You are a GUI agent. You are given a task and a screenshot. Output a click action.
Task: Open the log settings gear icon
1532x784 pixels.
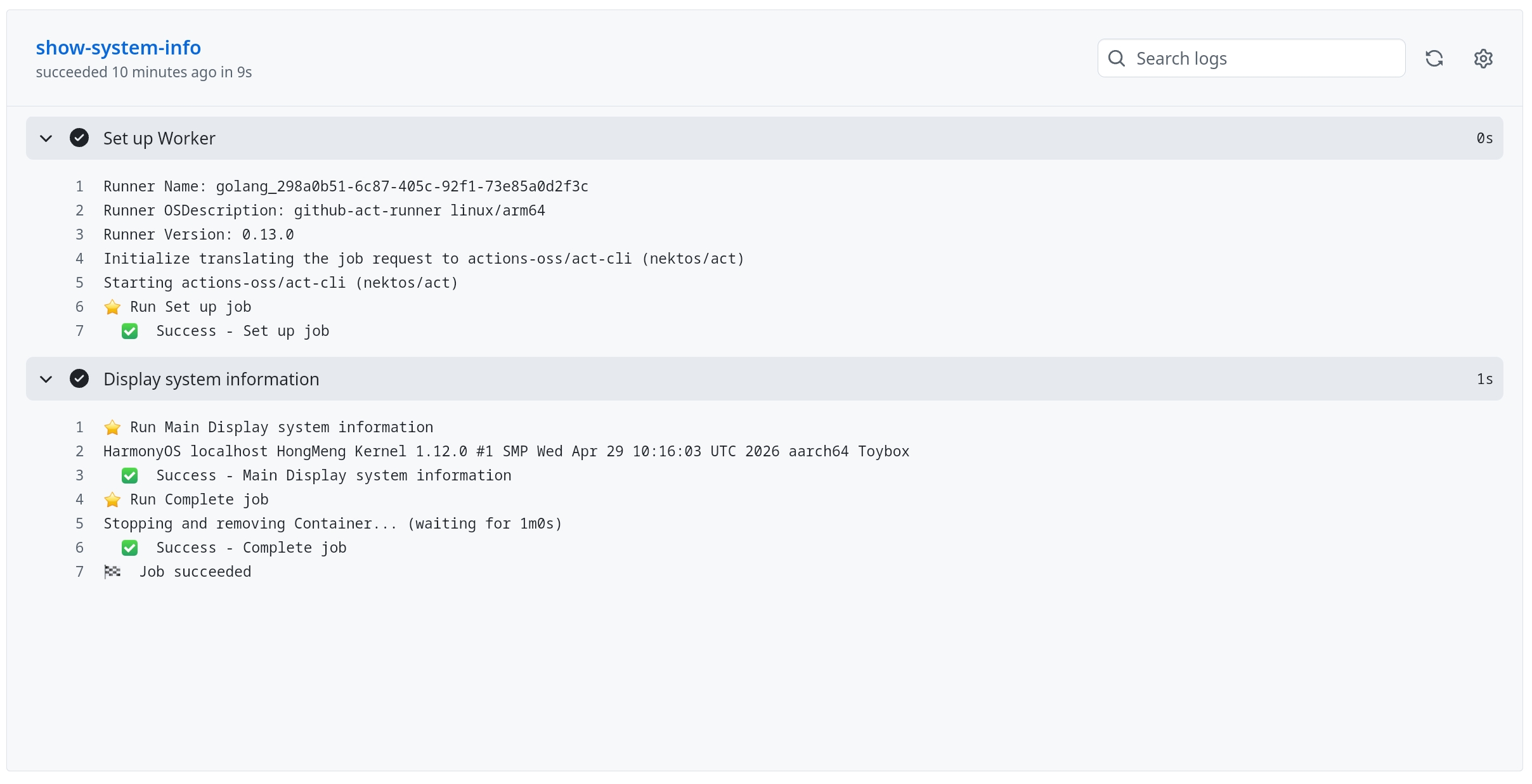tap(1483, 58)
